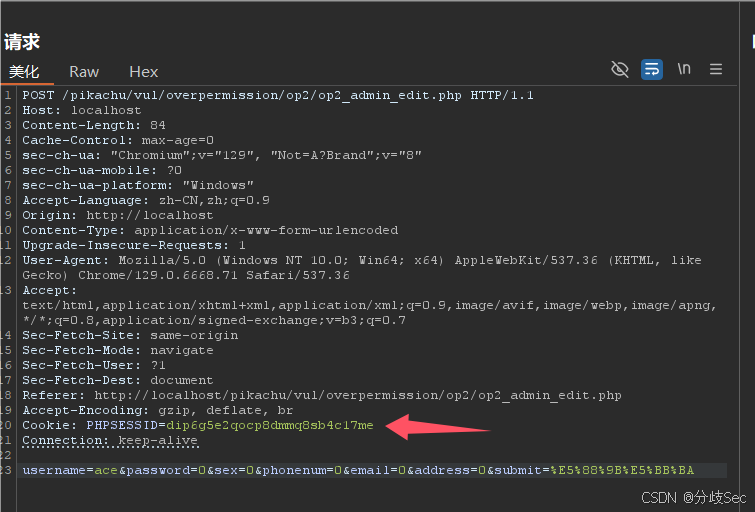This screenshot has width=755, height=512.
Task: Click the */*;q=0.8 signed-exchange line
Action: pos(214,320)
